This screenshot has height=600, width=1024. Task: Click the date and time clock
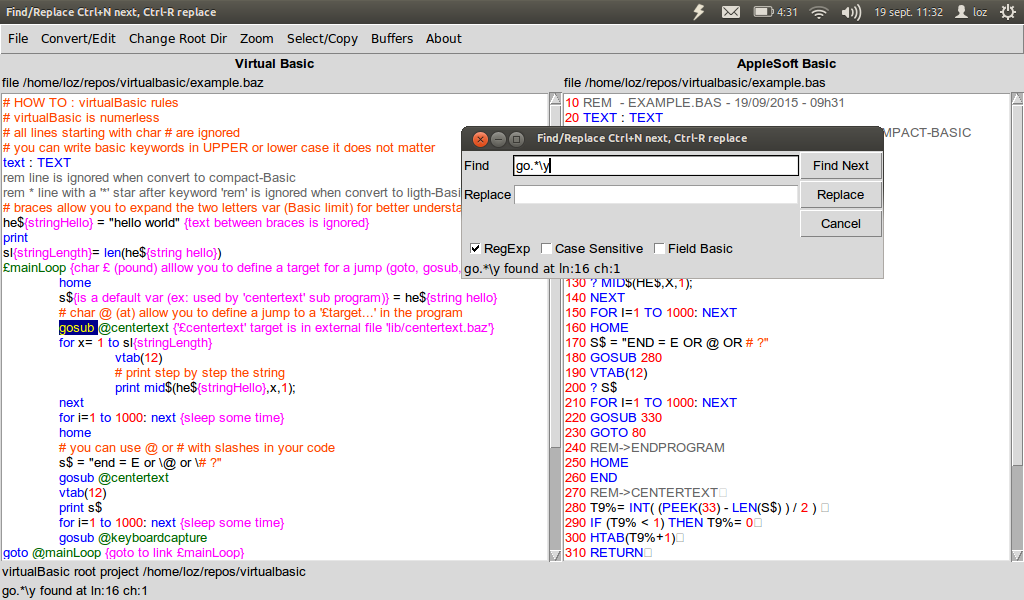(x=908, y=12)
